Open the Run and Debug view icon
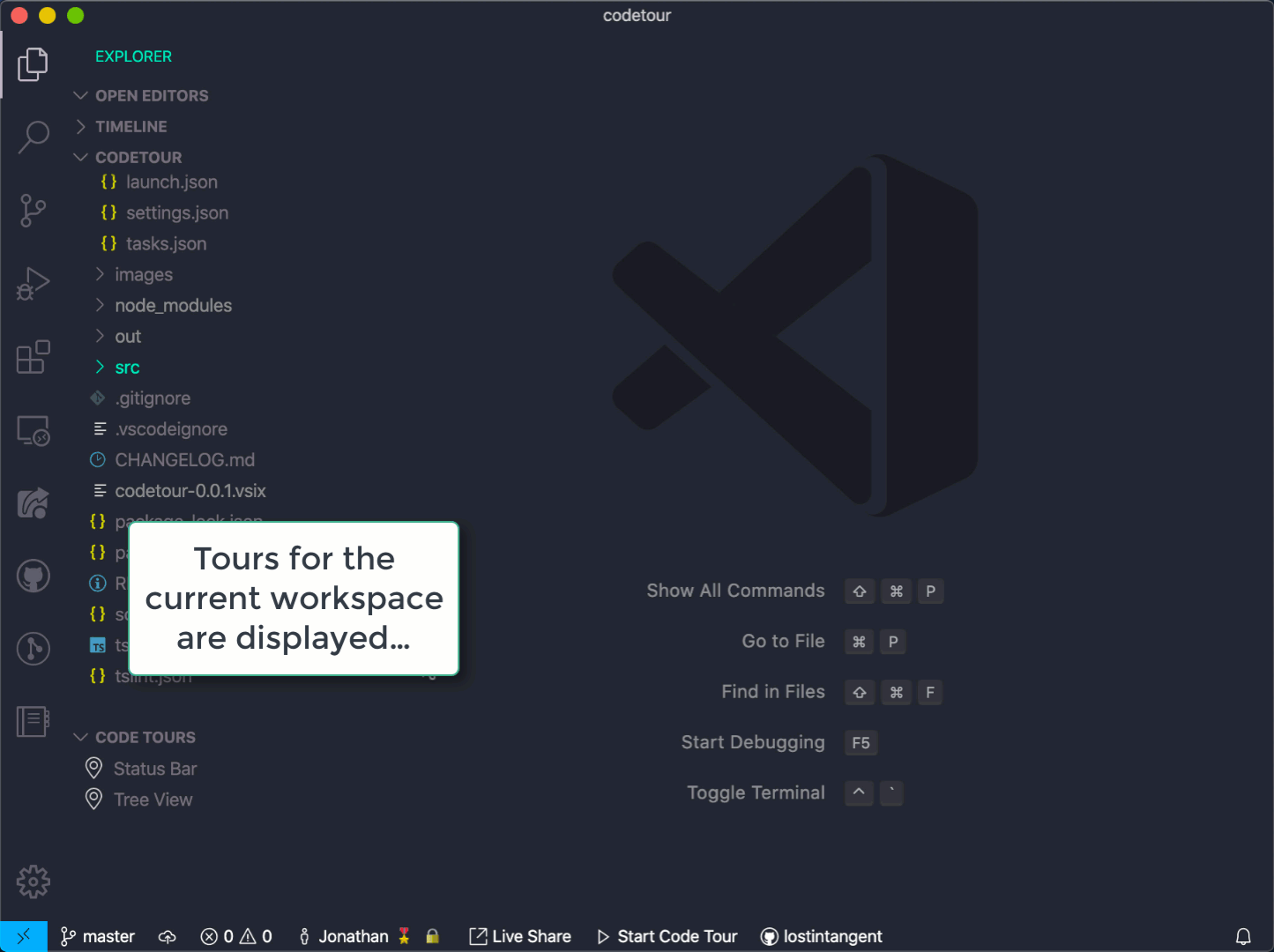Viewport: 1274px width, 952px height. [33, 284]
